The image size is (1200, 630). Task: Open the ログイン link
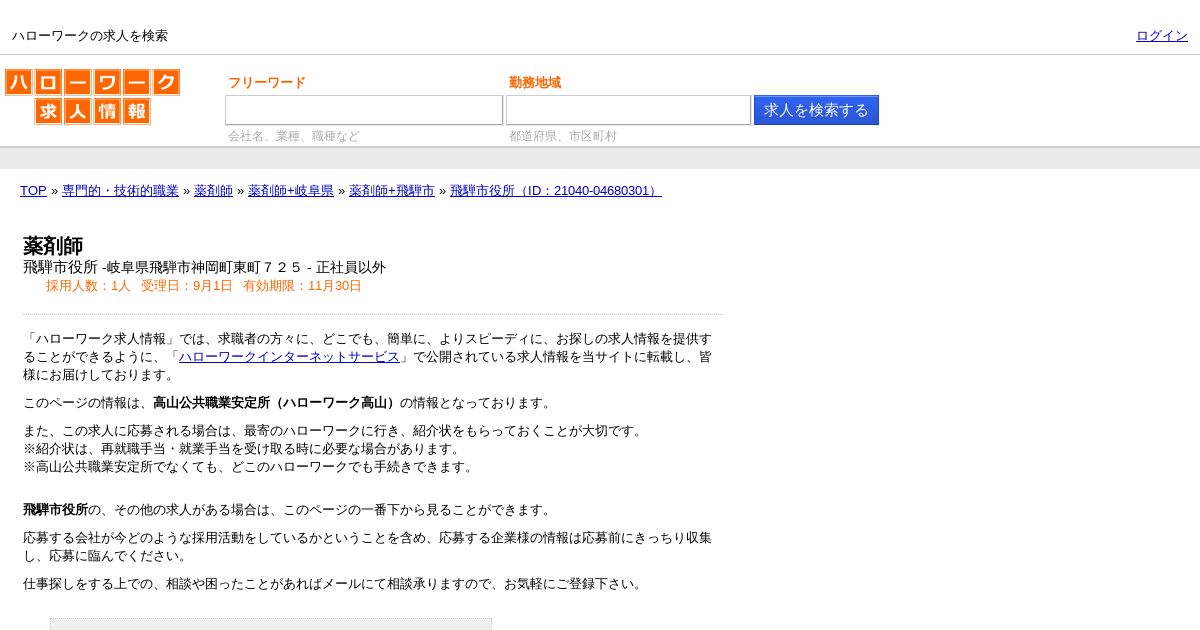1161,36
